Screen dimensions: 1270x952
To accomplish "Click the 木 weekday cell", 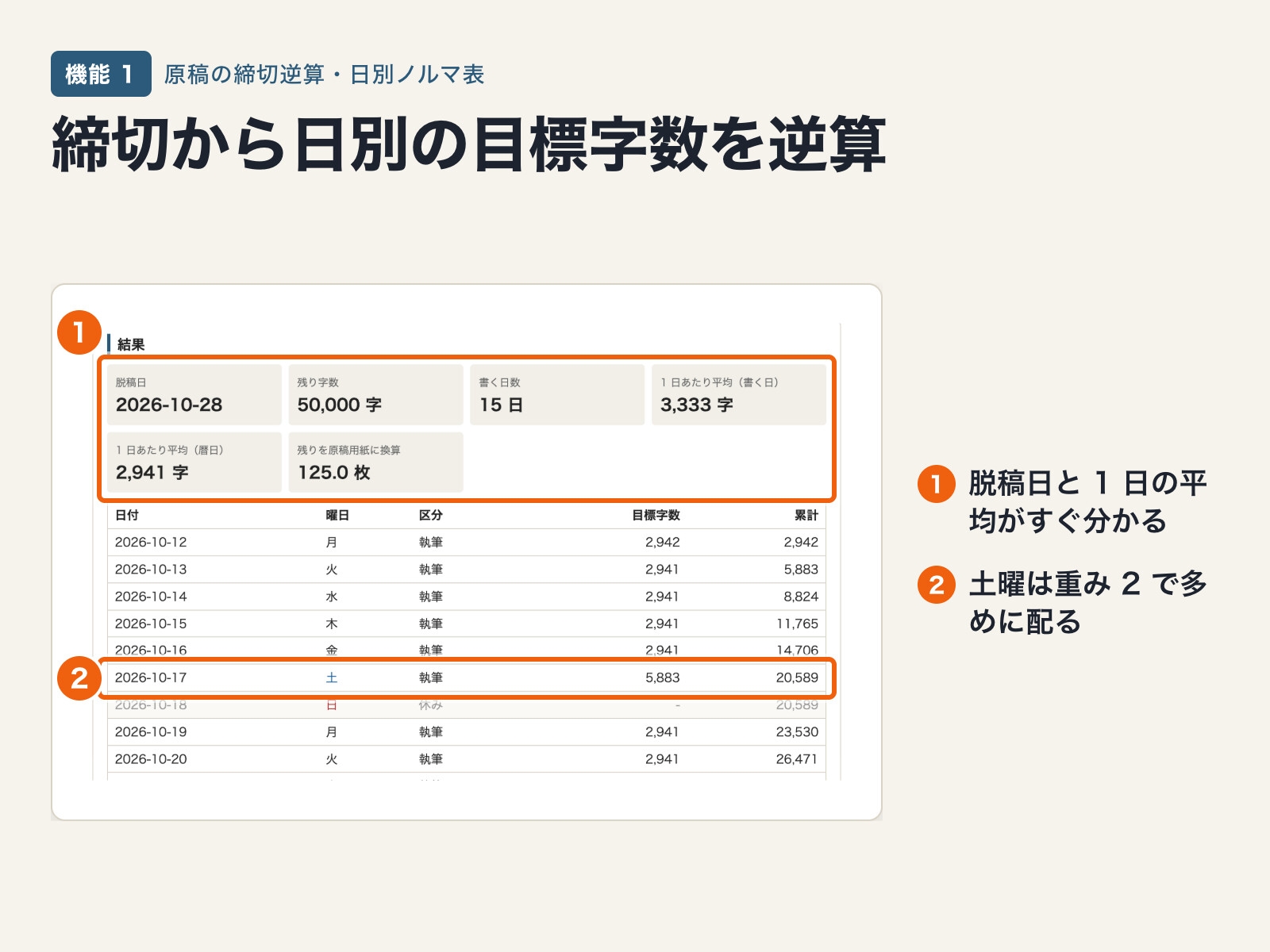I will coord(332,624).
